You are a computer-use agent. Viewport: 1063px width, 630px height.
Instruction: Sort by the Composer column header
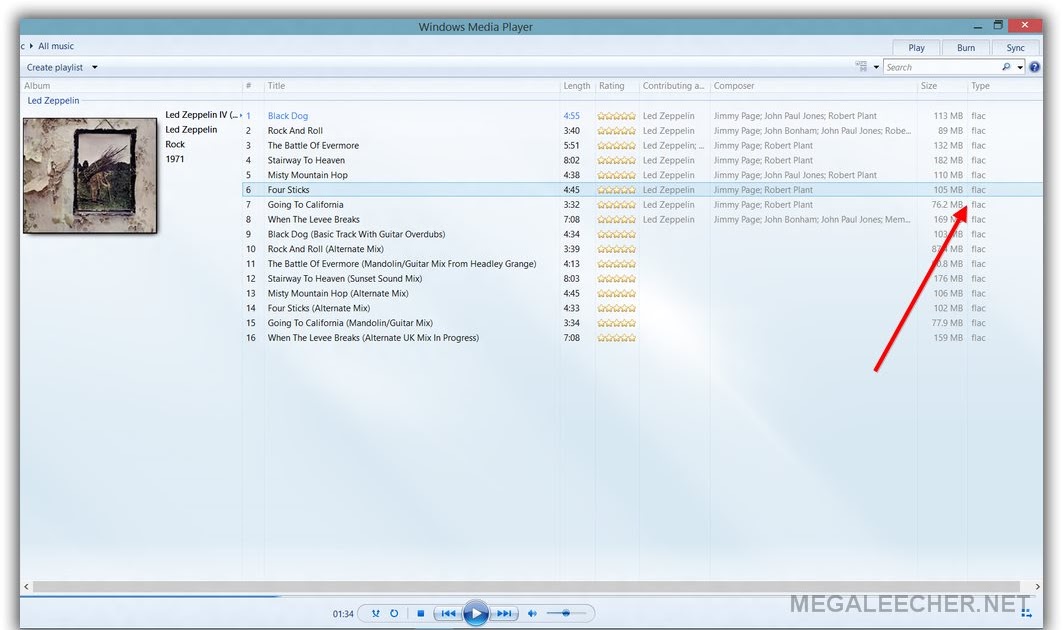click(734, 85)
